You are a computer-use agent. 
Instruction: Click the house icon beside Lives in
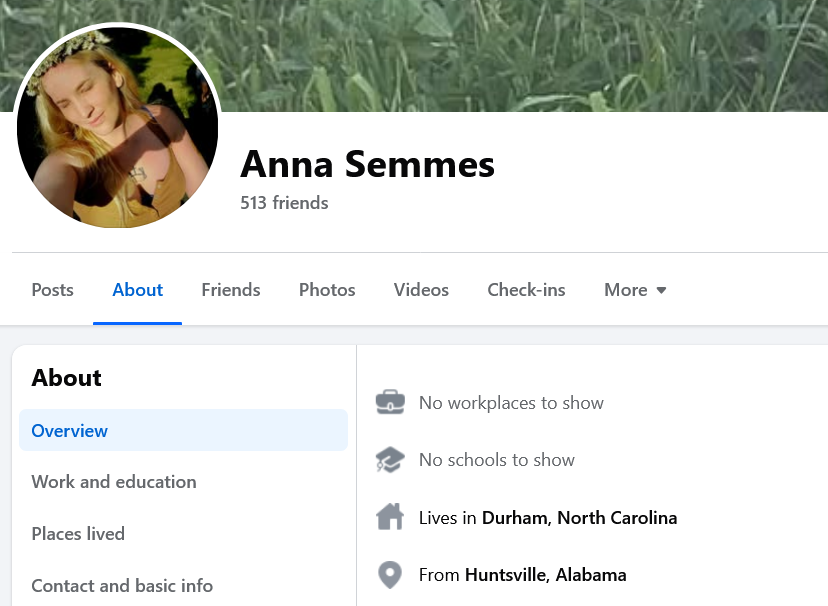[390, 518]
